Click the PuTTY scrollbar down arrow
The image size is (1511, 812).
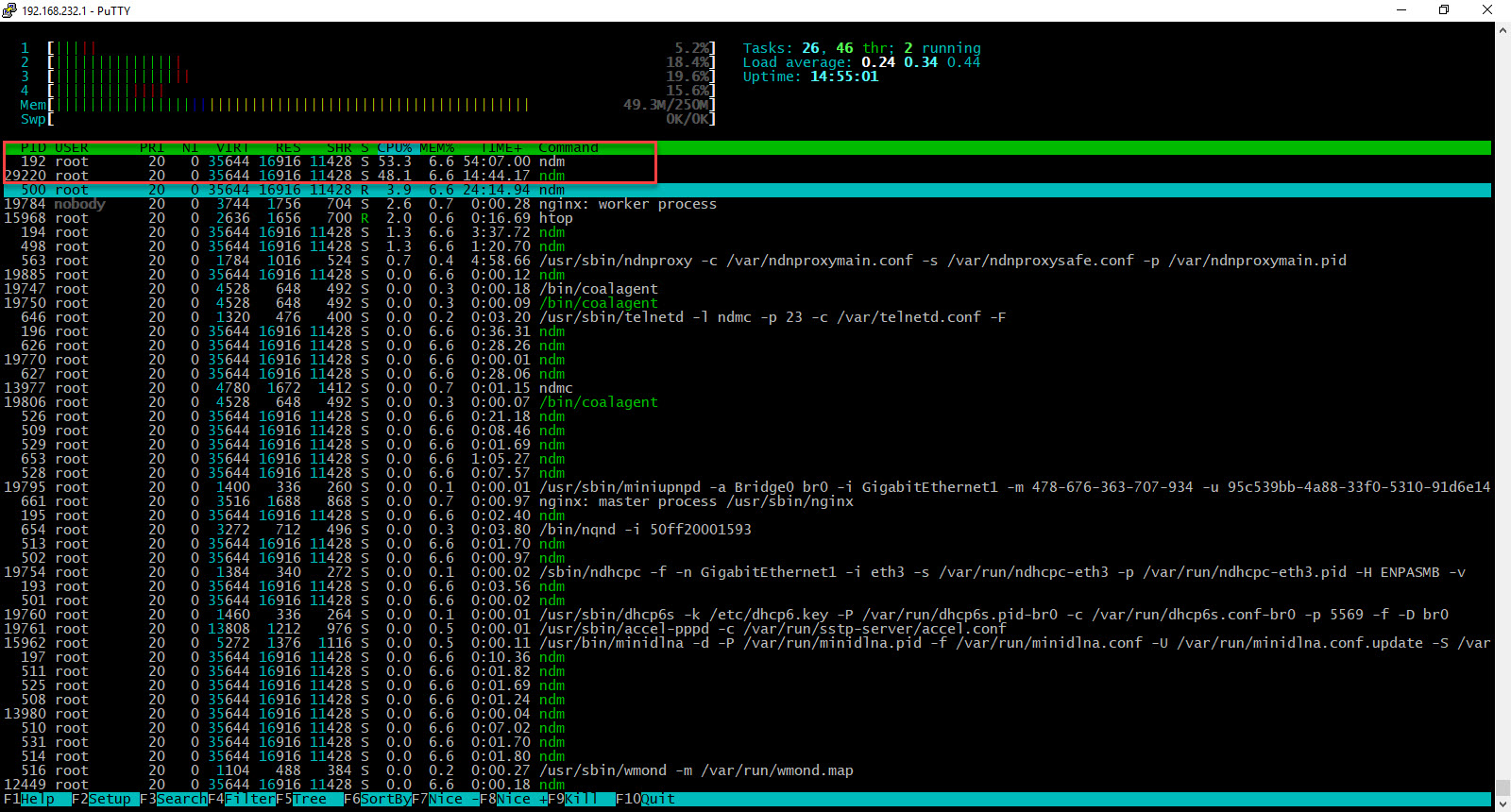coord(1503,804)
